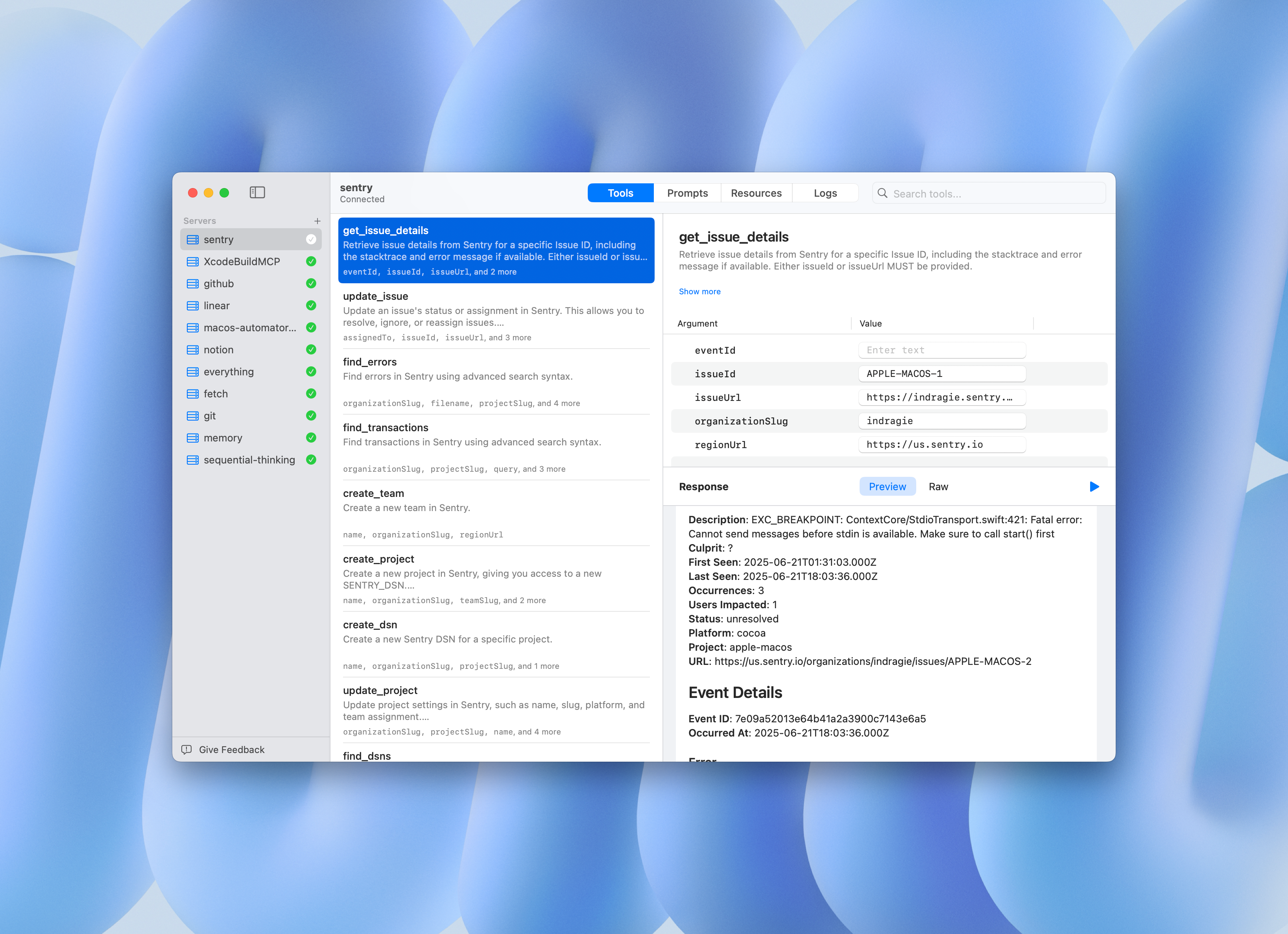Select the linear server in sidebar
This screenshot has height=934, width=1288.
pos(217,305)
